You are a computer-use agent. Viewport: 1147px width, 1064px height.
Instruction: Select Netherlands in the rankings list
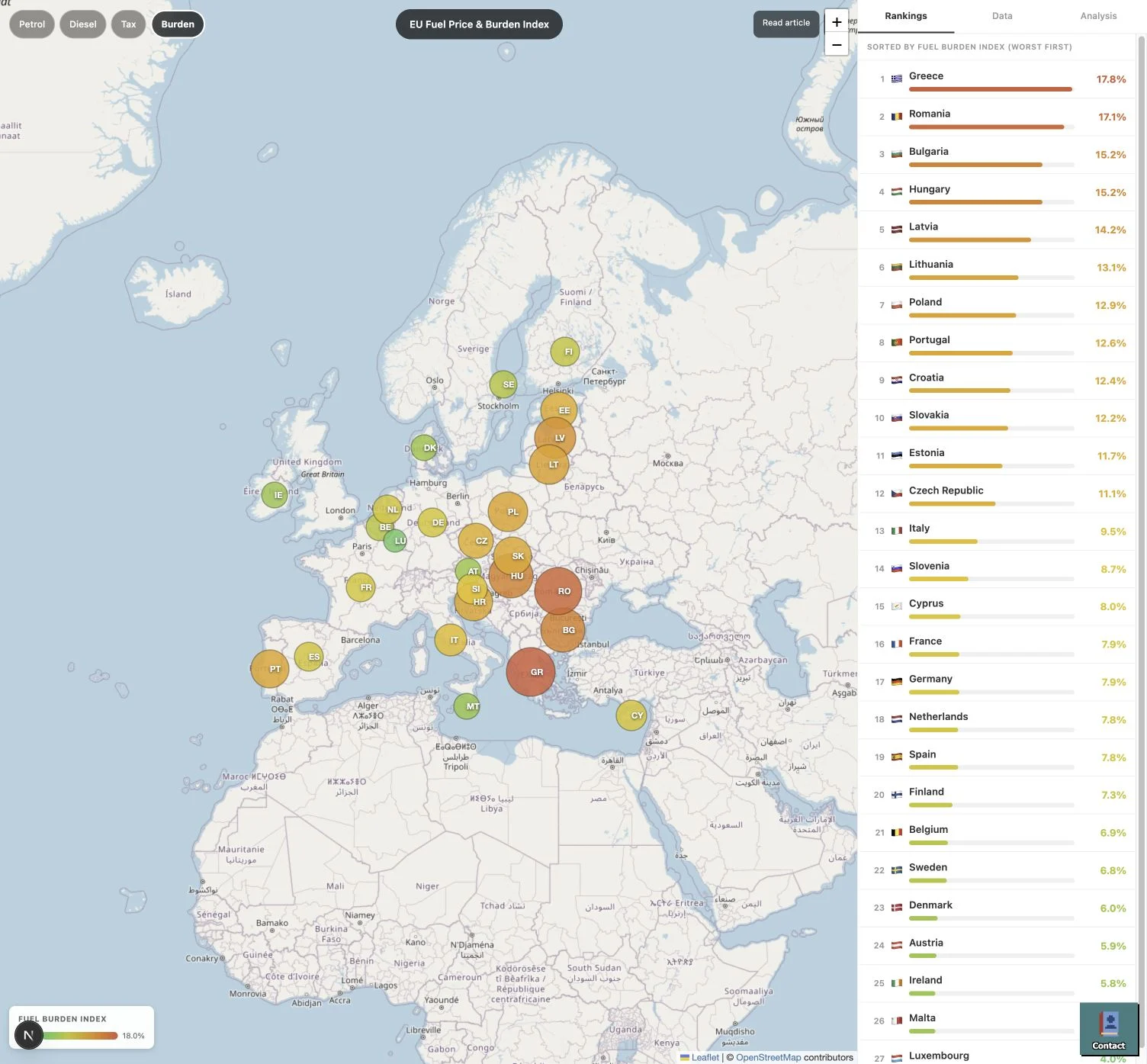pyautogui.click(x=996, y=720)
